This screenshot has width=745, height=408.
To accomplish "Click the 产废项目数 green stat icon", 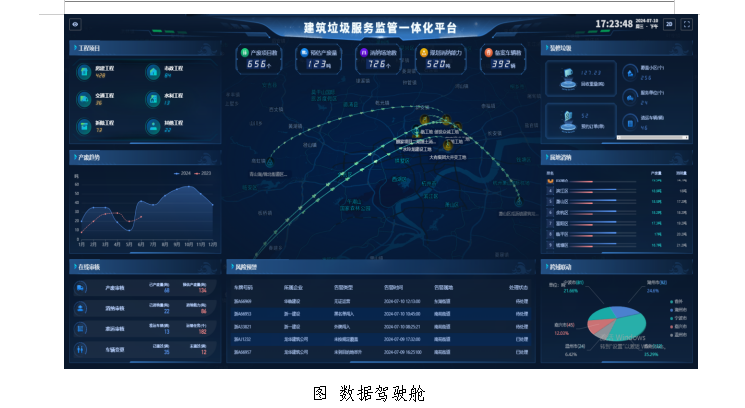I will (243, 52).
